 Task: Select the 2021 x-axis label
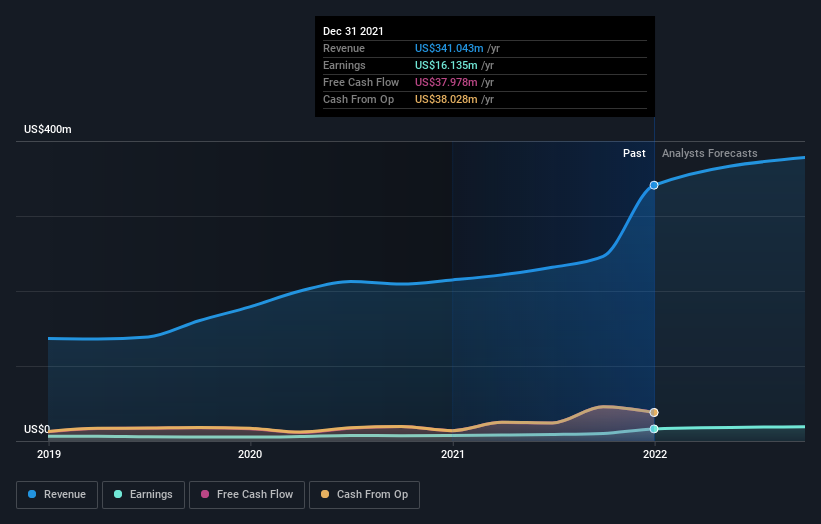tap(452, 454)
